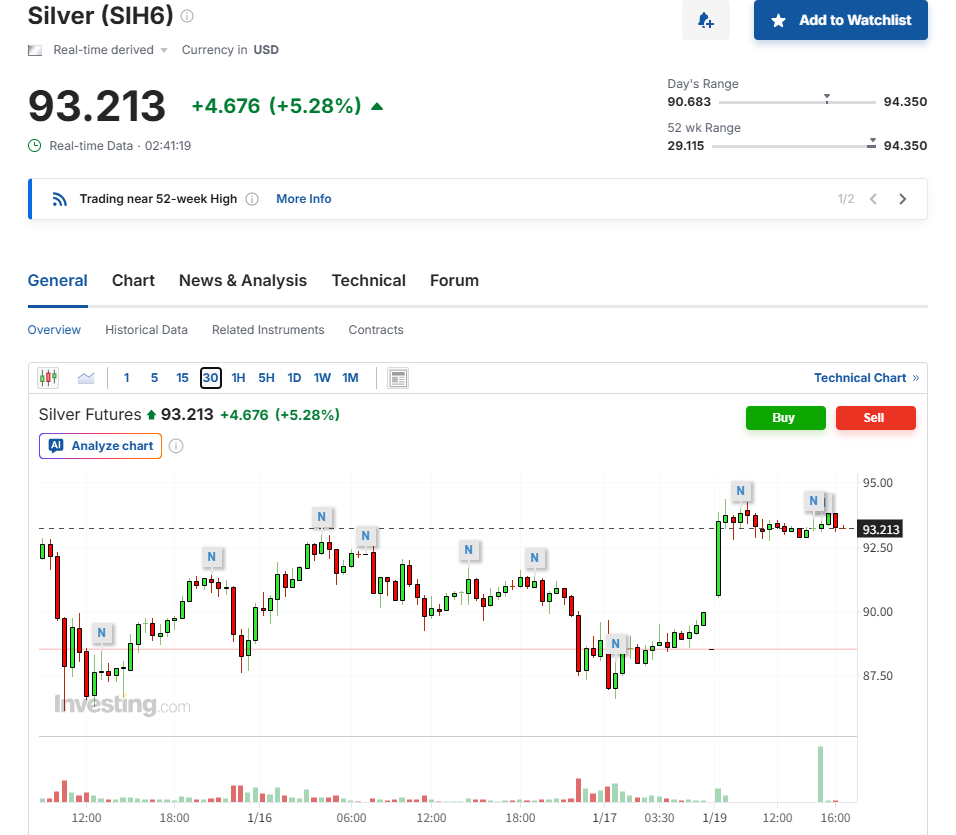Click the tallest volume bar near 16:00
Viewport: 956px width, 835px height.
pyautogui.click(x=821, y=774)
